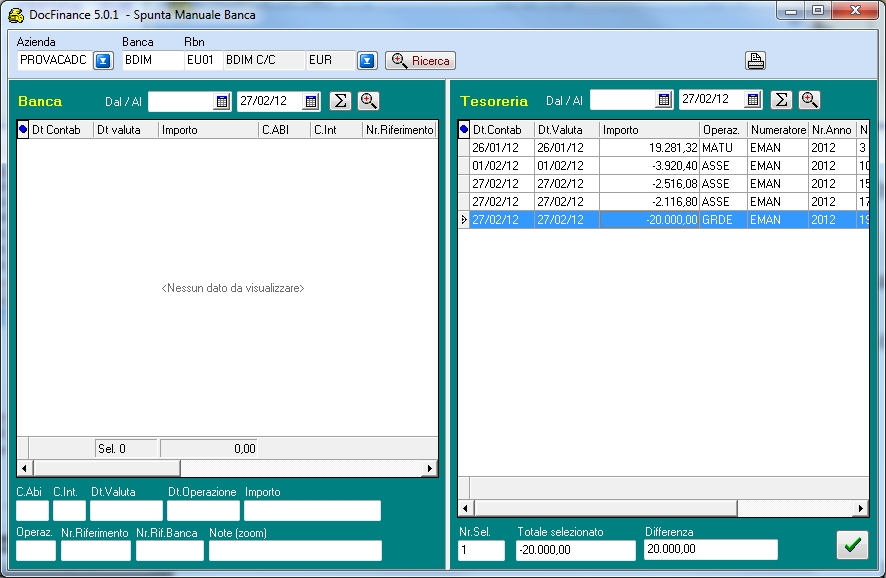Click the printer icon in the top toolbar

tap(755, 61)
